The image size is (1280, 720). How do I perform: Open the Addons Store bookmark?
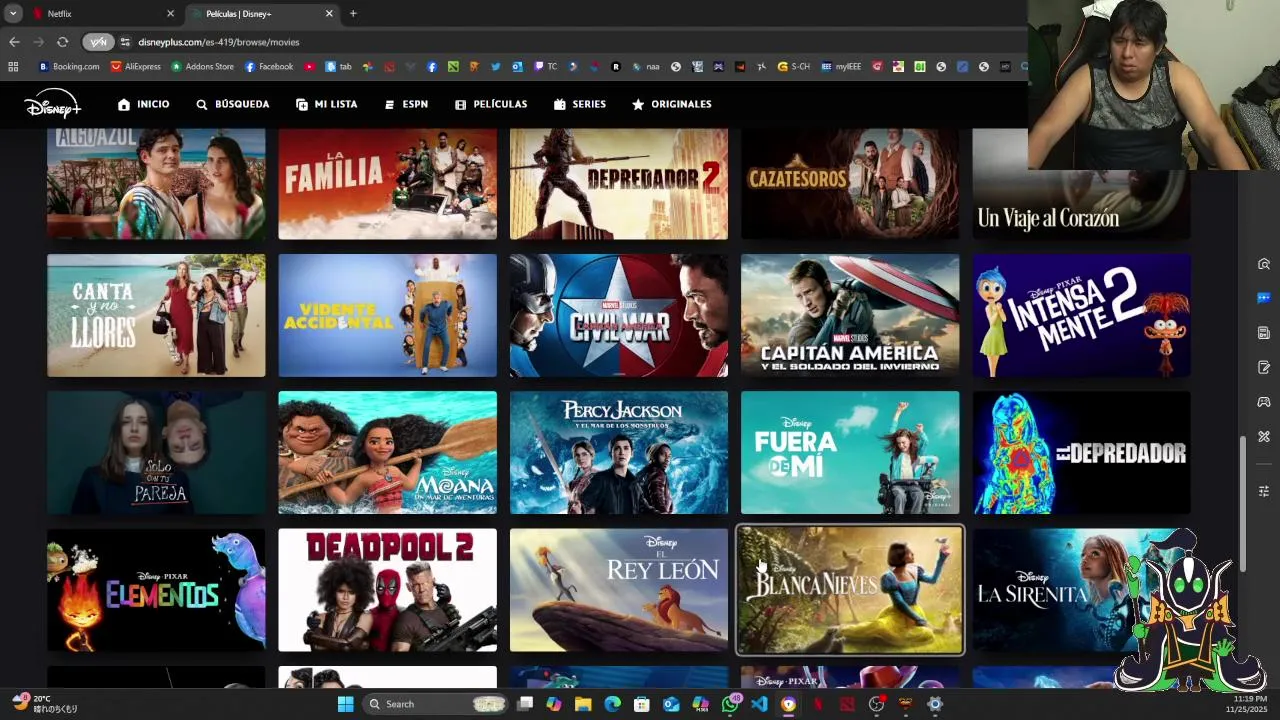pyautogui.click(x=203, y=67)
